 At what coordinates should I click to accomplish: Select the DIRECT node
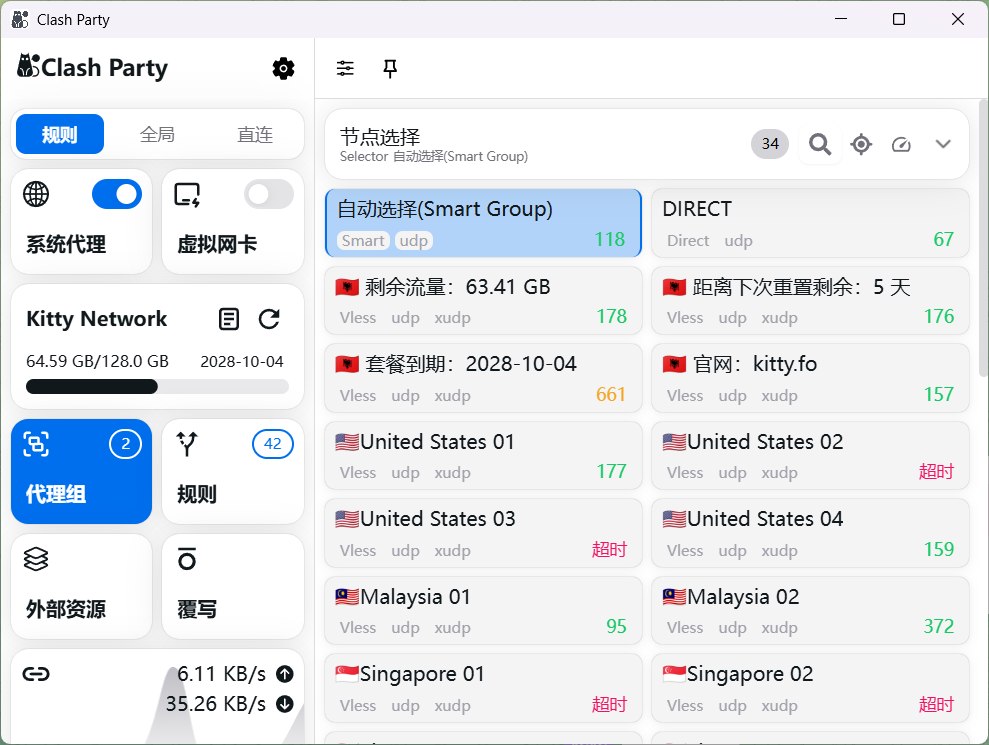810,223
